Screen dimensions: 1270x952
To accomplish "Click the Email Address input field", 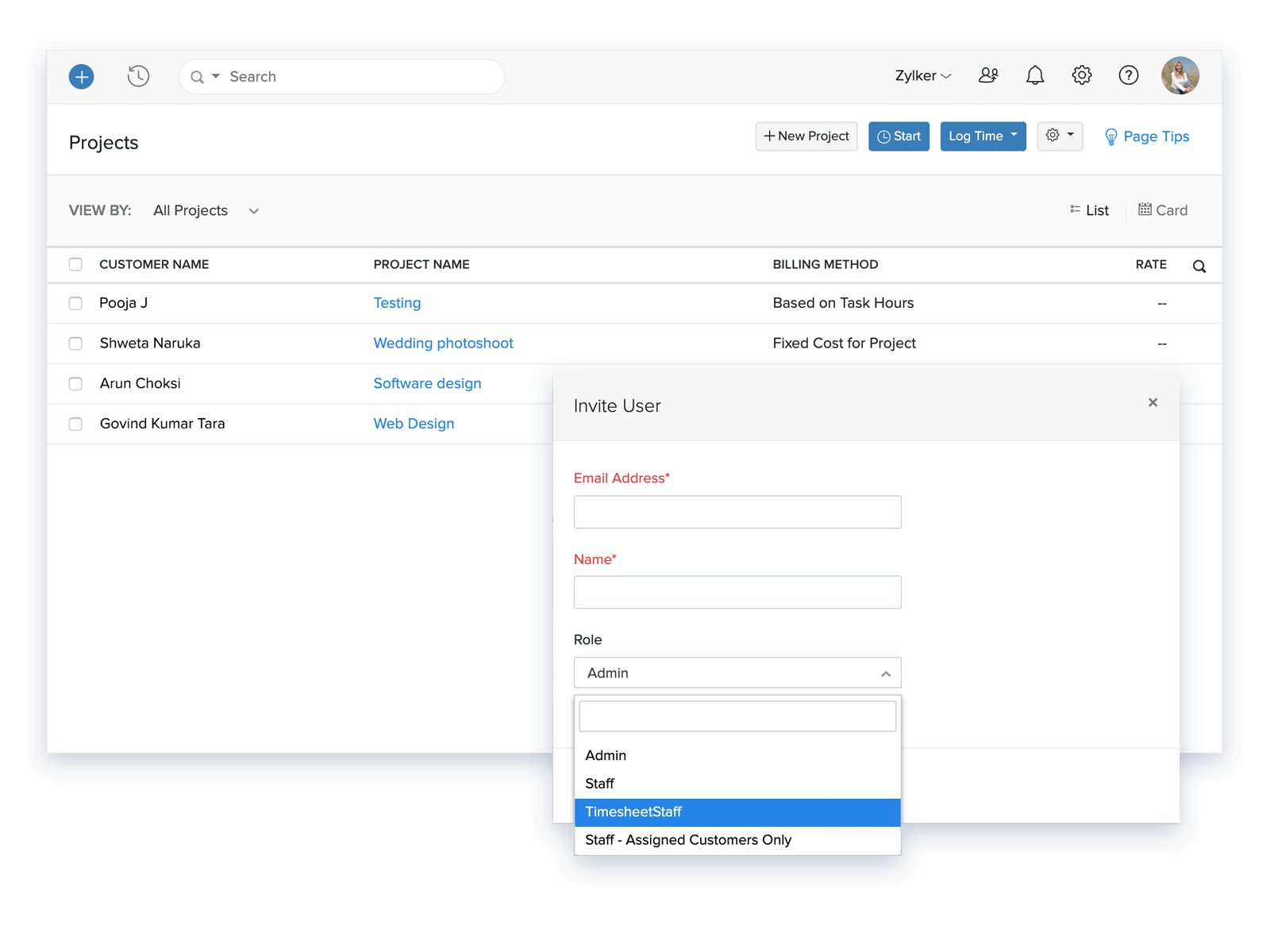I will (x=737, y=512).
